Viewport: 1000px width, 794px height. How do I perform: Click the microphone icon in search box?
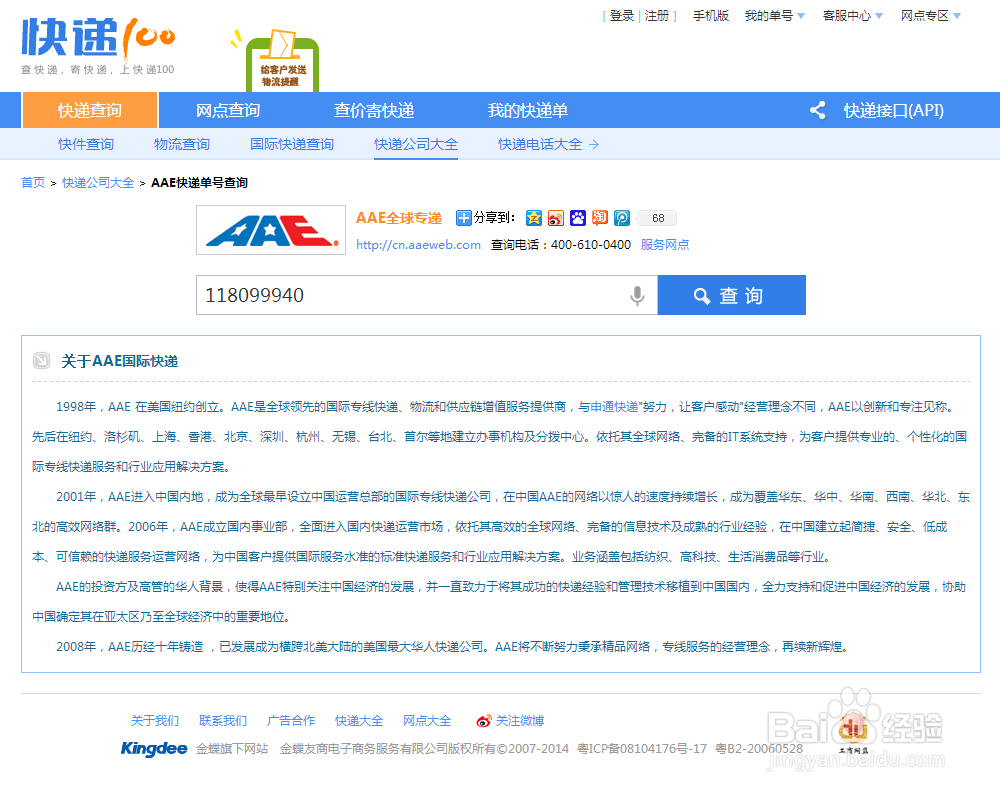click(637, 295)
